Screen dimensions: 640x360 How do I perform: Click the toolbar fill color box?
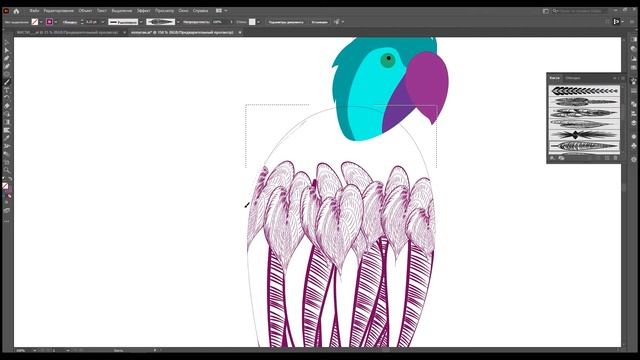point(5,186)
